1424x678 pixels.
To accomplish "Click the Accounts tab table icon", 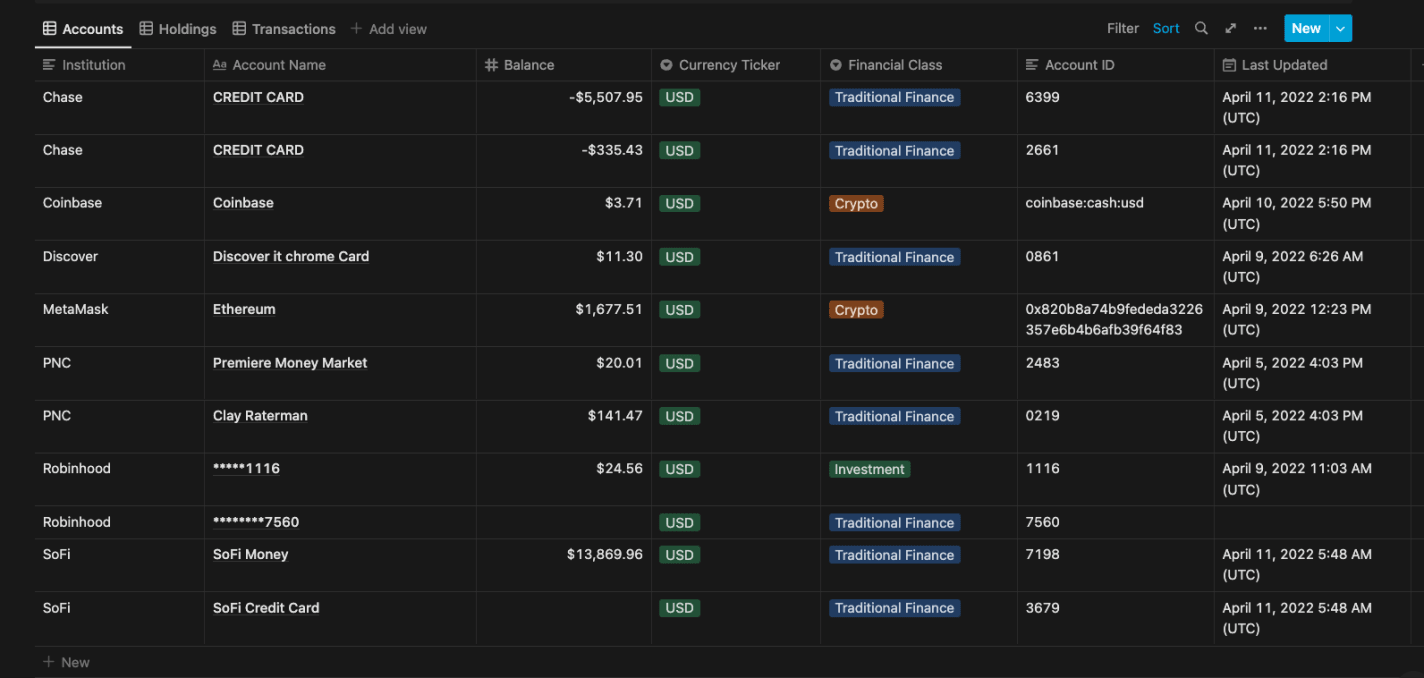I will pyautogui.click(x=49, y=29).
